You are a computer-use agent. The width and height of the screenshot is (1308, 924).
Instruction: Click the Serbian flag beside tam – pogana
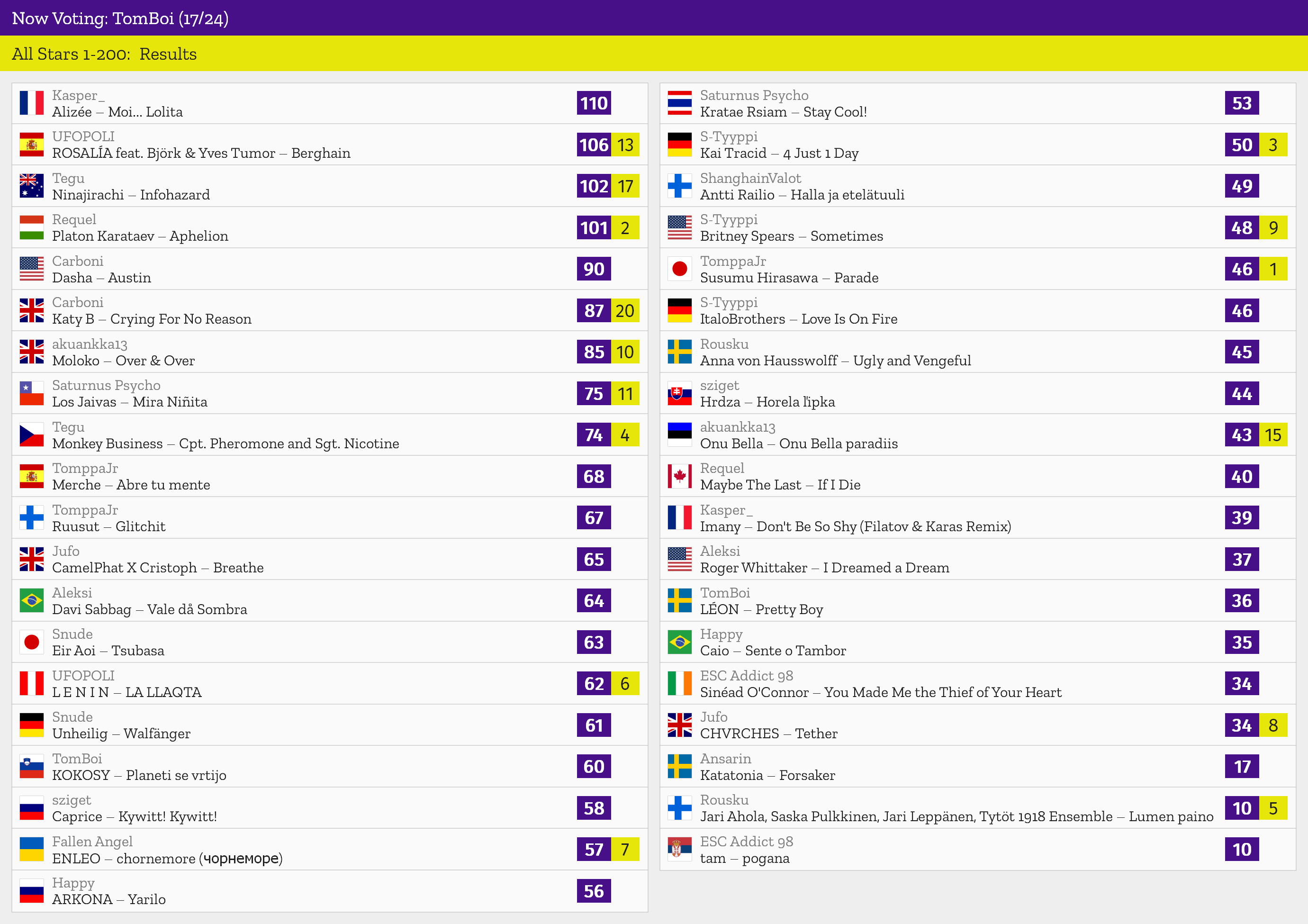(680, 850)
